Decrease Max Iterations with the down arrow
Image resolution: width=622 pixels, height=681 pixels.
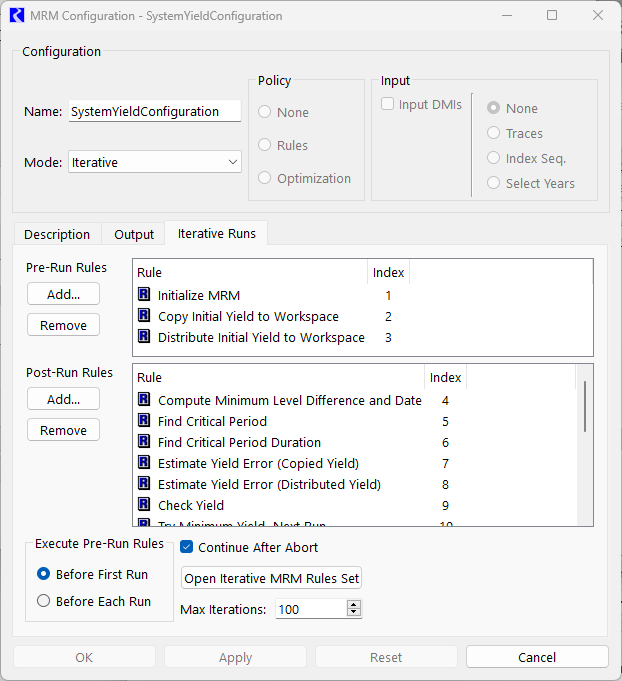coord(354,613)
